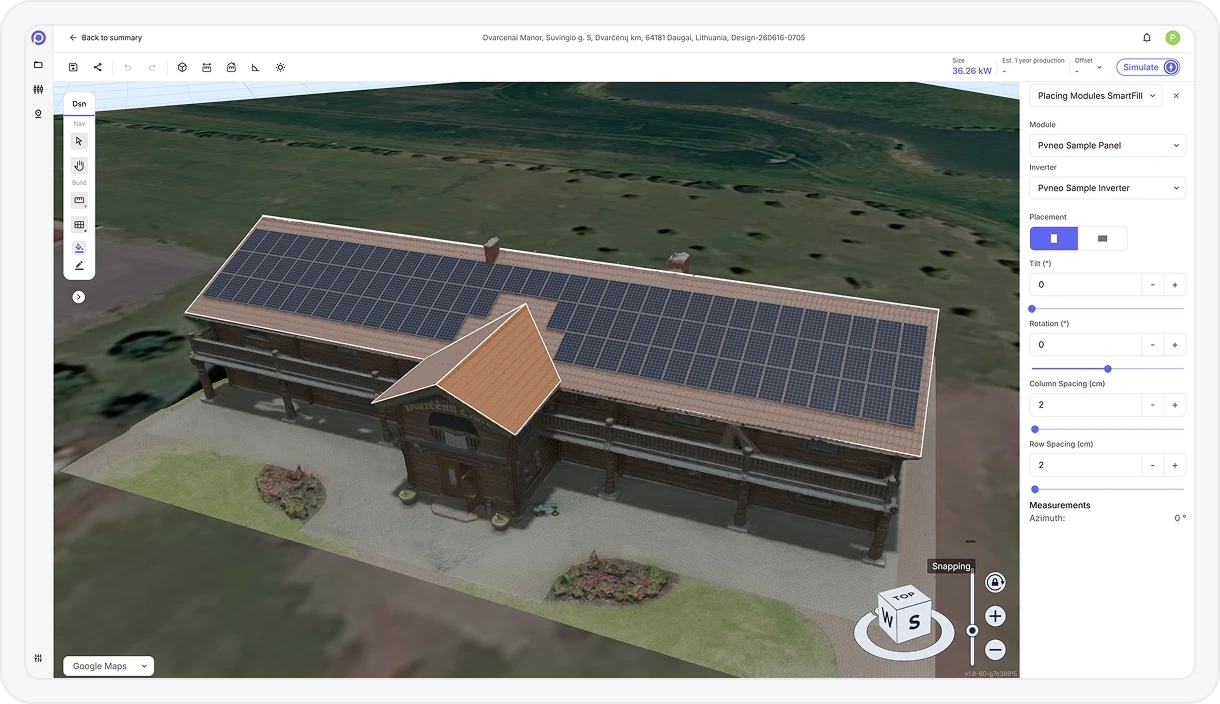The width and height of the screenshot is (1220, 704).
Task: Select the ruler measure build tool
Action: click(x=79, y=200)
